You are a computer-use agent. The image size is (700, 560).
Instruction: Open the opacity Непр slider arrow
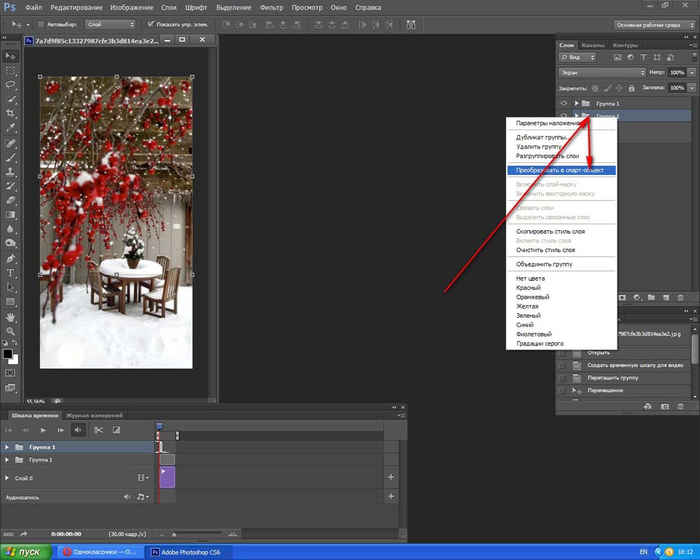pos(692,72)
